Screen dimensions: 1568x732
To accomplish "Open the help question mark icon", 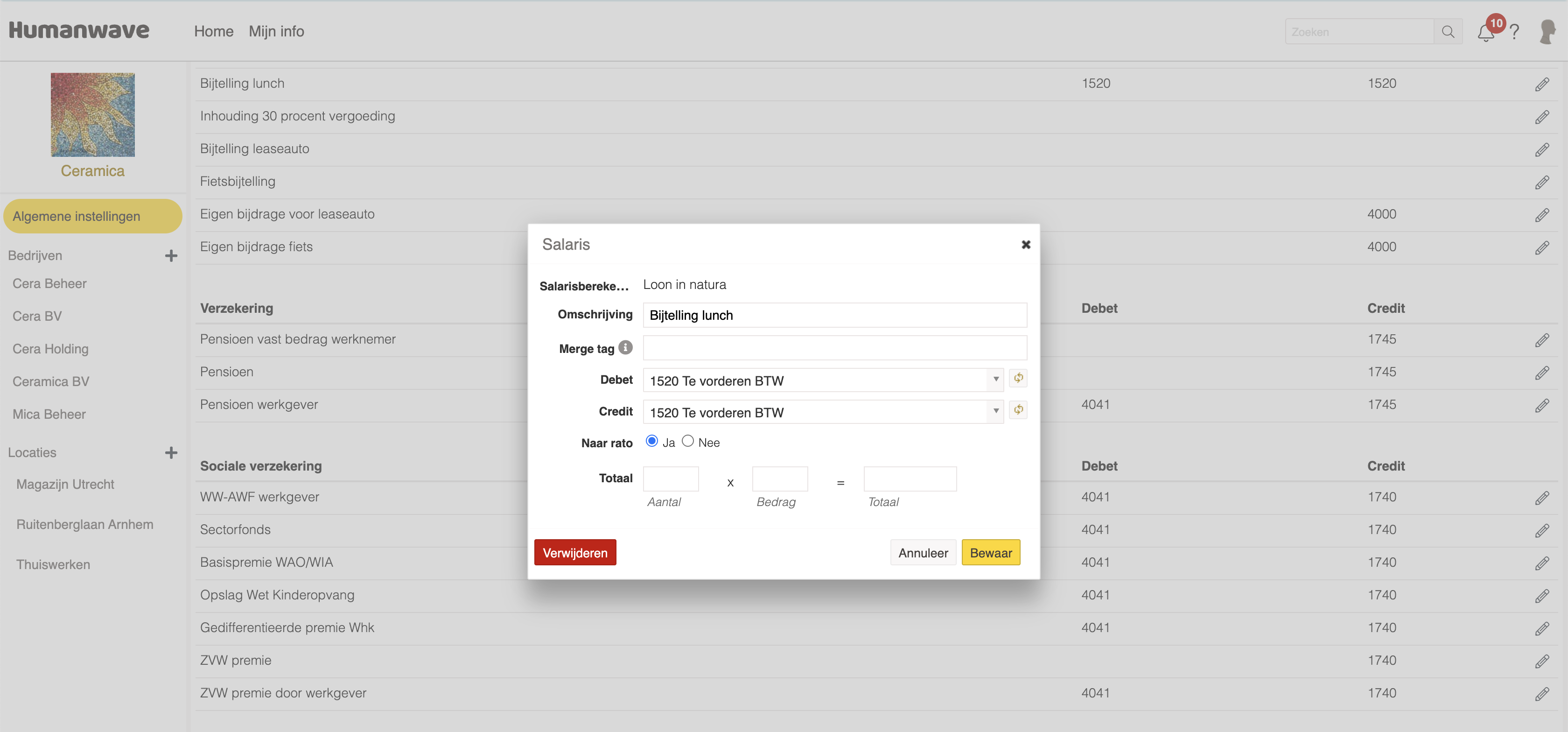I will [1514, 32].
